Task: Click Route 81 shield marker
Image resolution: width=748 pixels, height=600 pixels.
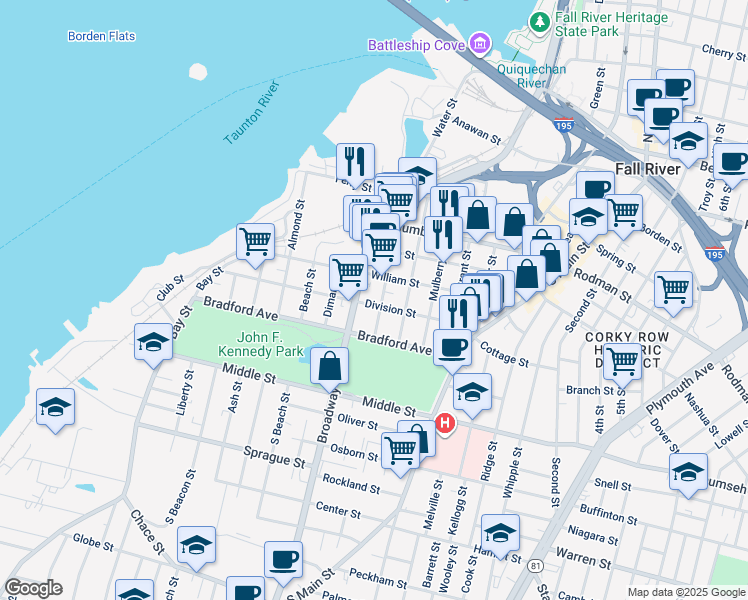Action: pos(535,566)
